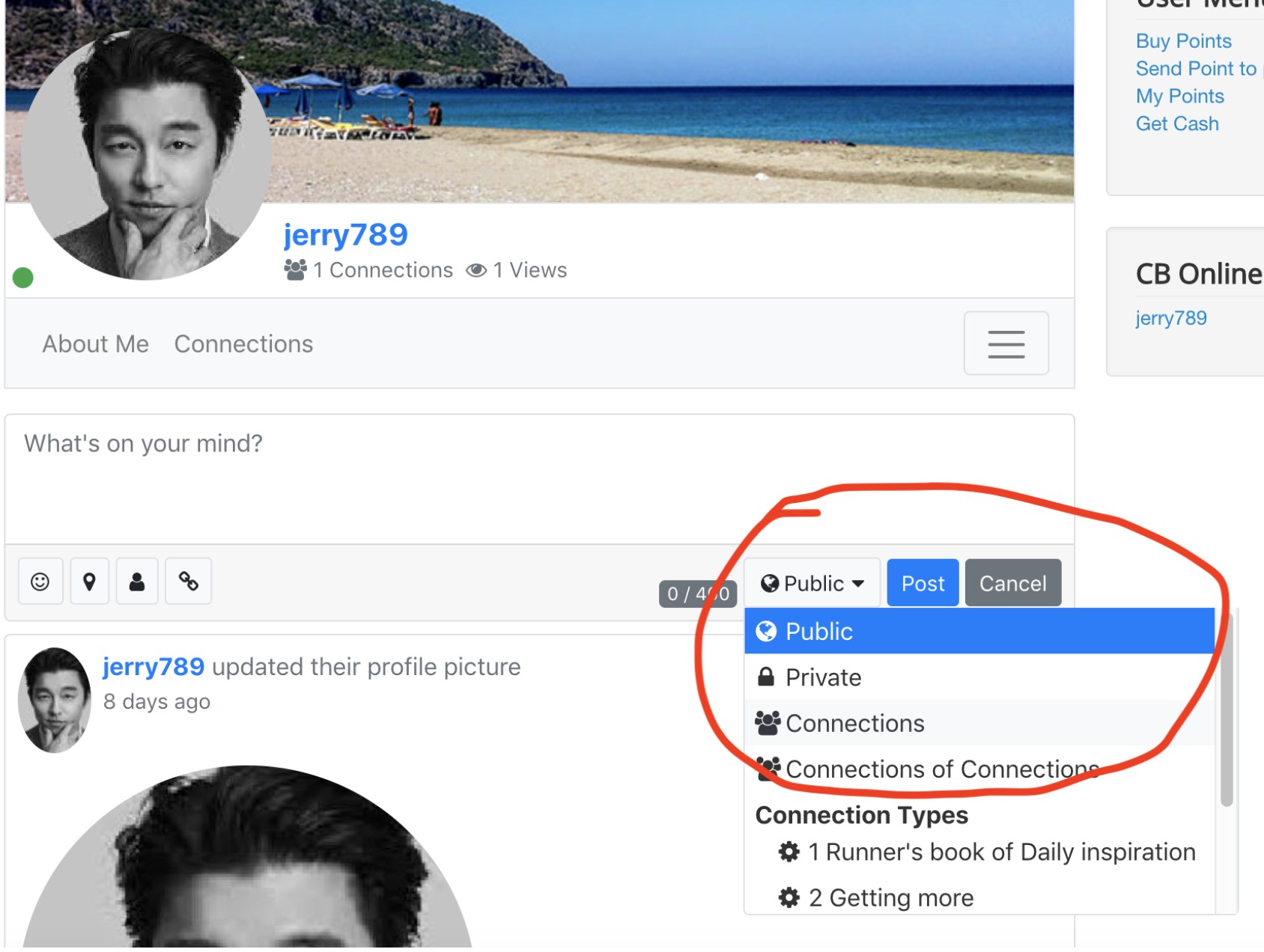Image resolution: width=1264 pixels, height=952 pixels.
Task: Click the 1 Connections count text
Action: point(369,270)
